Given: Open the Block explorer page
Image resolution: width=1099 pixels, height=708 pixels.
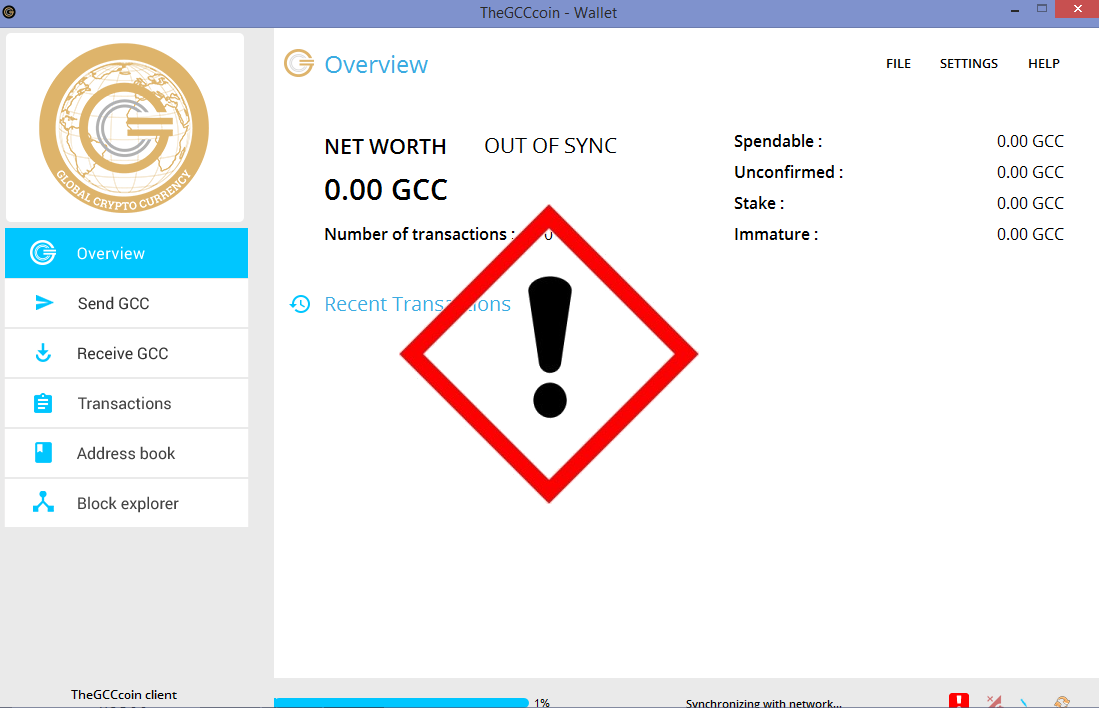Looking at the screenshot, I should 126,503.
